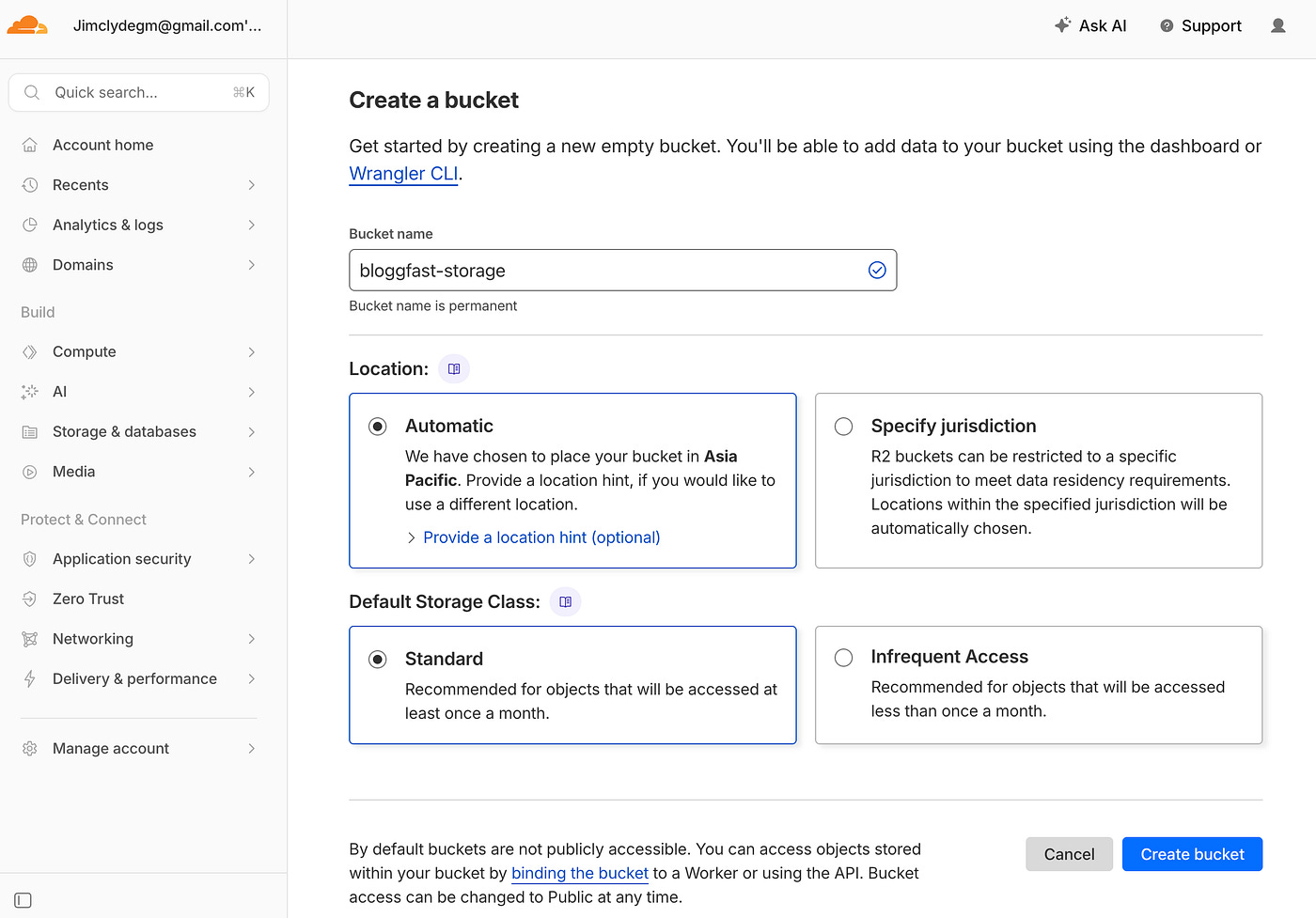Select the Specify jurisdiction option
Viewport: 1316px width, 918px height.
click(843, 426)
